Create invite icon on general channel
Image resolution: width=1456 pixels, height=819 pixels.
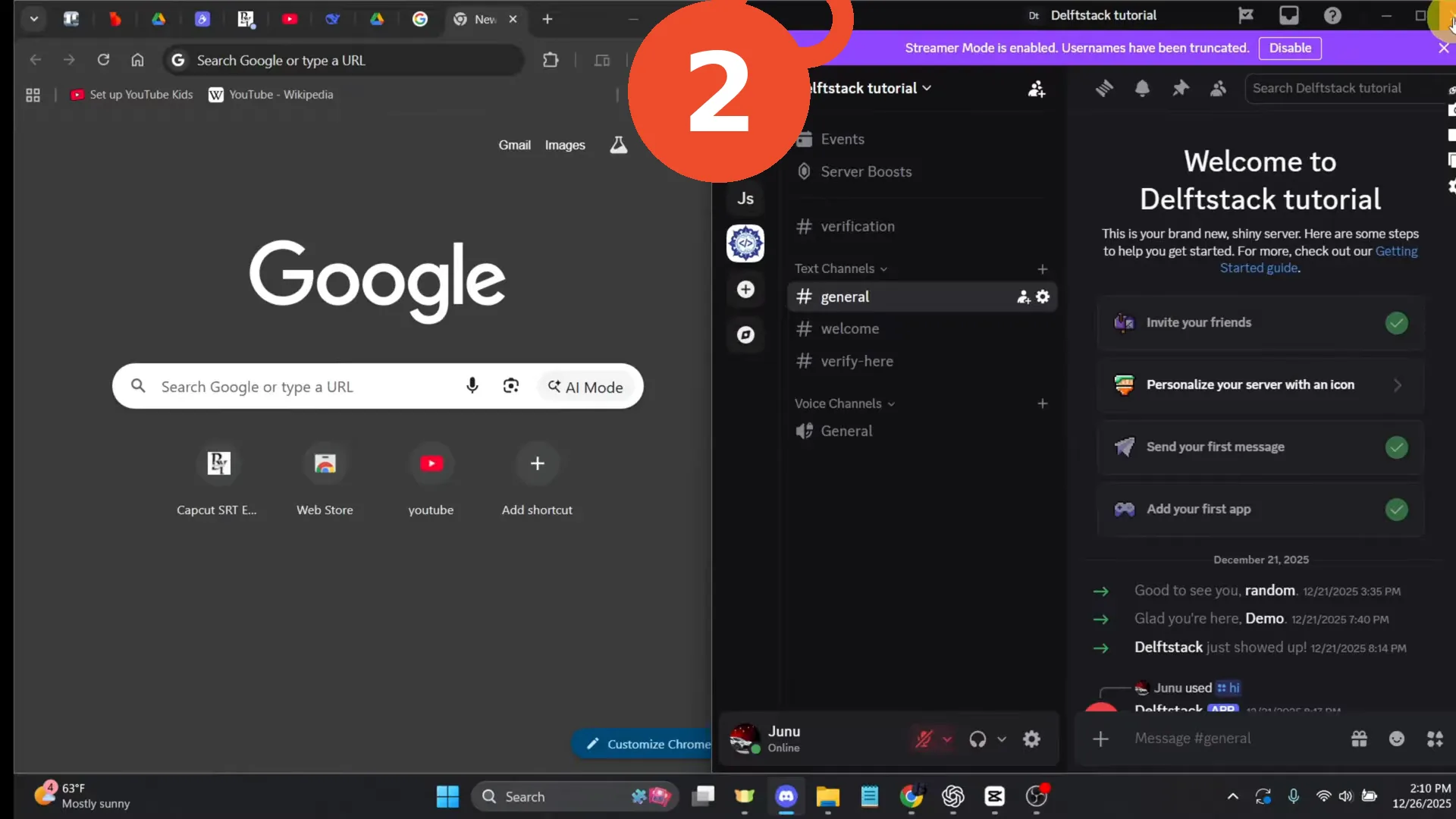coord(1023,297)
